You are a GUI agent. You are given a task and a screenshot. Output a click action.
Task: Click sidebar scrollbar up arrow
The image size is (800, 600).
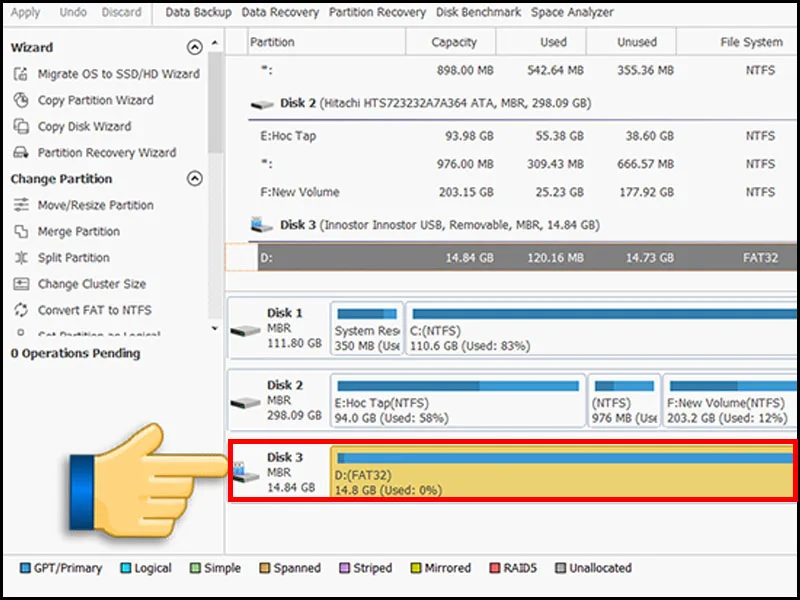click(215, 43)
